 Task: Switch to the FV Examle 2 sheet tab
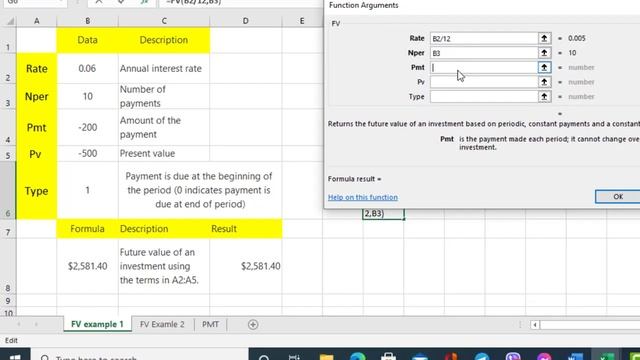click(x=162, y=324)
